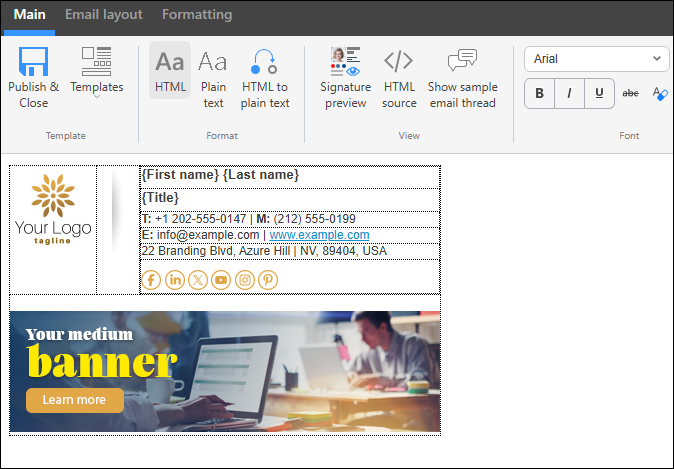
Task: Select the HTML format option
Action: coord(170,70)
